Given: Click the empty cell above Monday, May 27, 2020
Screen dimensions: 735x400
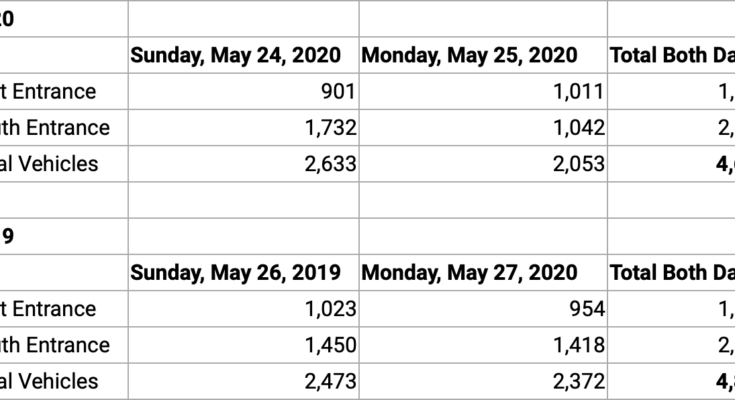Looking at the screenshot, I should pyautogui.click(x=483, y=236).
